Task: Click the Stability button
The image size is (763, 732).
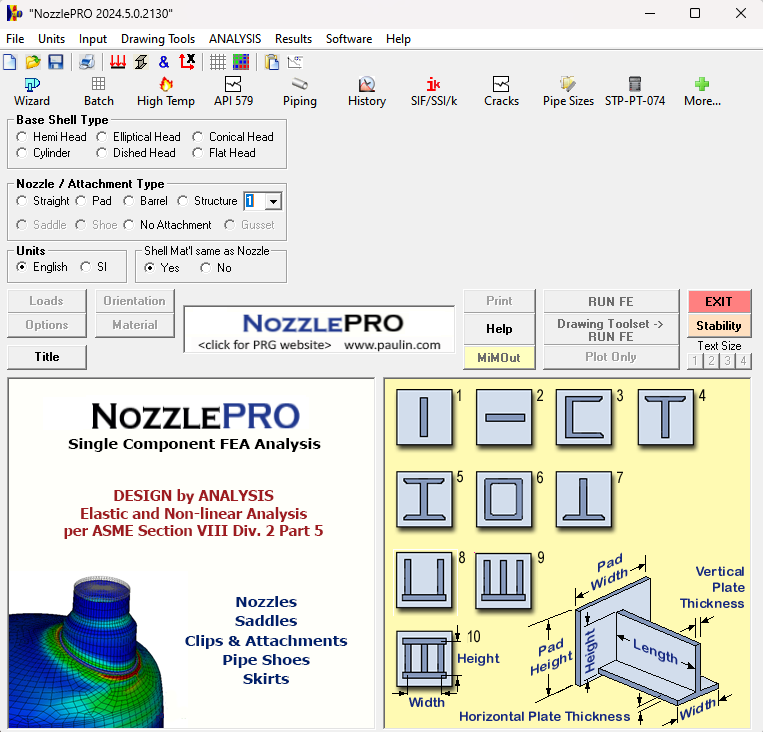Action: click(719, 326)
